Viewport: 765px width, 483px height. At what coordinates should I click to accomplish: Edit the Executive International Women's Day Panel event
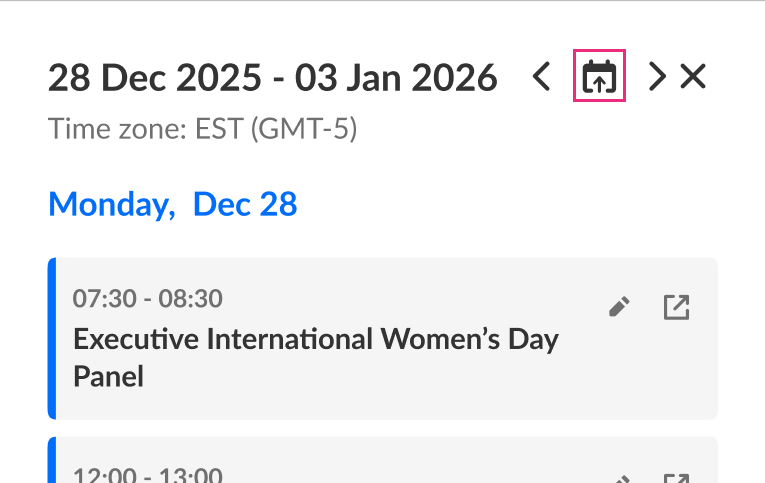pyautogui.click(x=620, y=308)
